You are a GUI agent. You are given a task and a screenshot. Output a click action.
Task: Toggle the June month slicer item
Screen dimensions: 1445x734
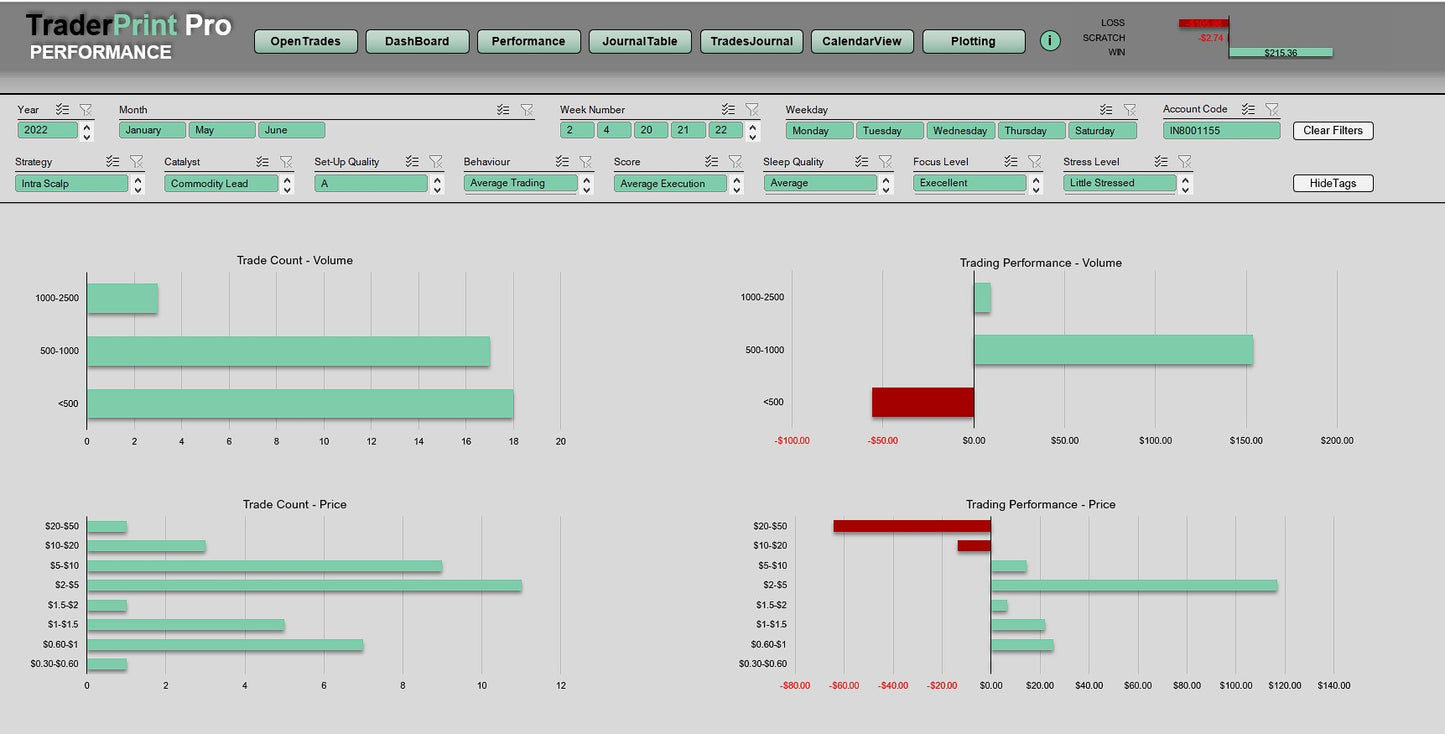click(292, 130)
